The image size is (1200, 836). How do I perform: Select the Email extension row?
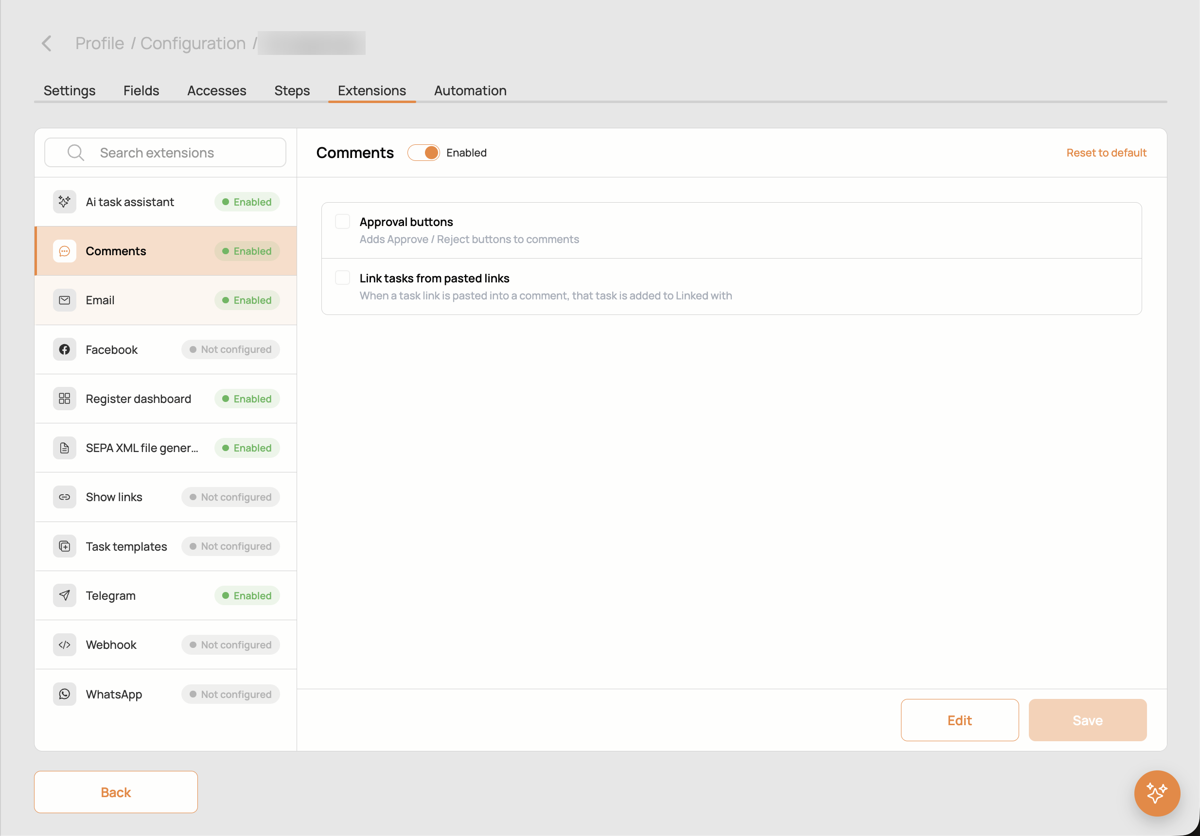pyautogui.click(x=166, y=300)
